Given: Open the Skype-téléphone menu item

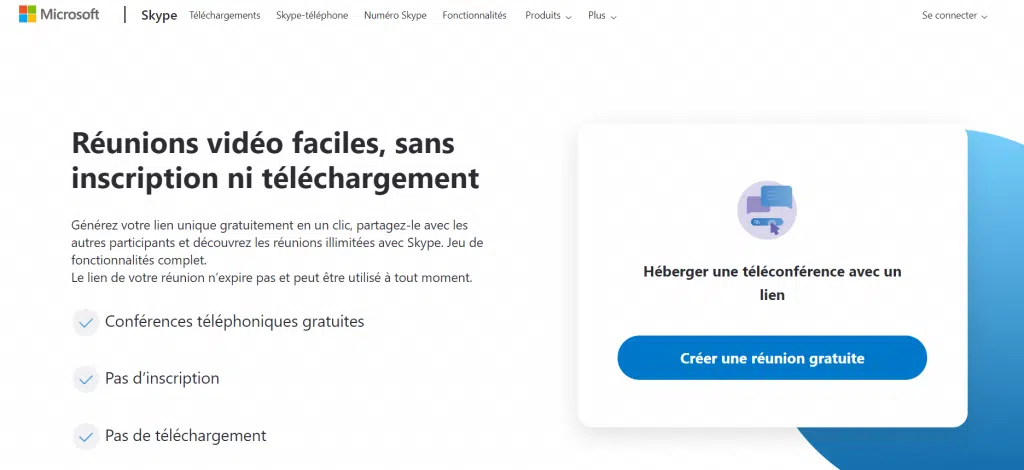Looking at the screenshot, I should tap(312, 16).
